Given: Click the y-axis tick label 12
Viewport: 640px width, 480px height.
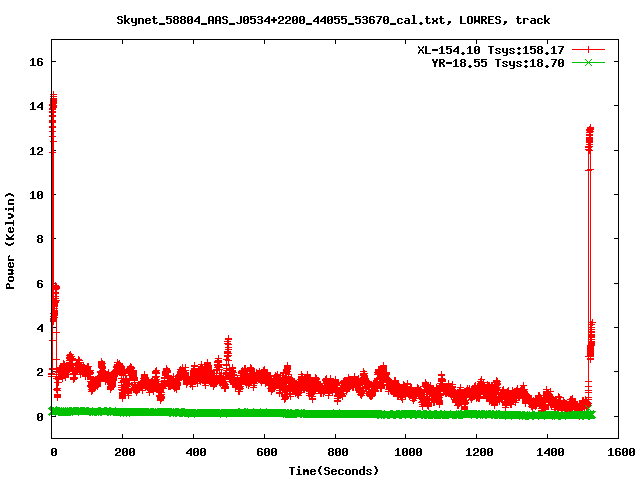Looking at the screenshot, I should point(36,151).
